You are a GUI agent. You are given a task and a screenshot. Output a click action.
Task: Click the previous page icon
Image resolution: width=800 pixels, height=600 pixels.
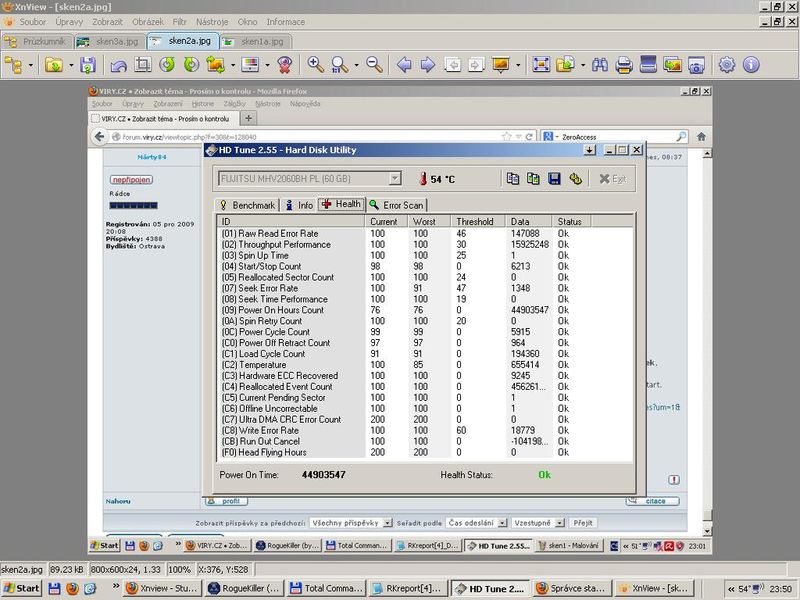pyautogui.click(x=452, y=65)
